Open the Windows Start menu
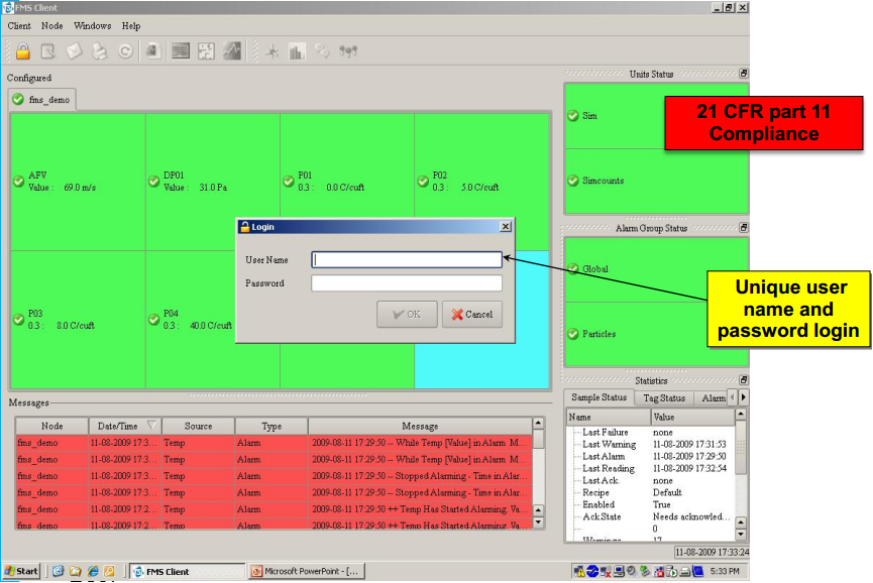 pyautogui.click(x=22, y=571)
